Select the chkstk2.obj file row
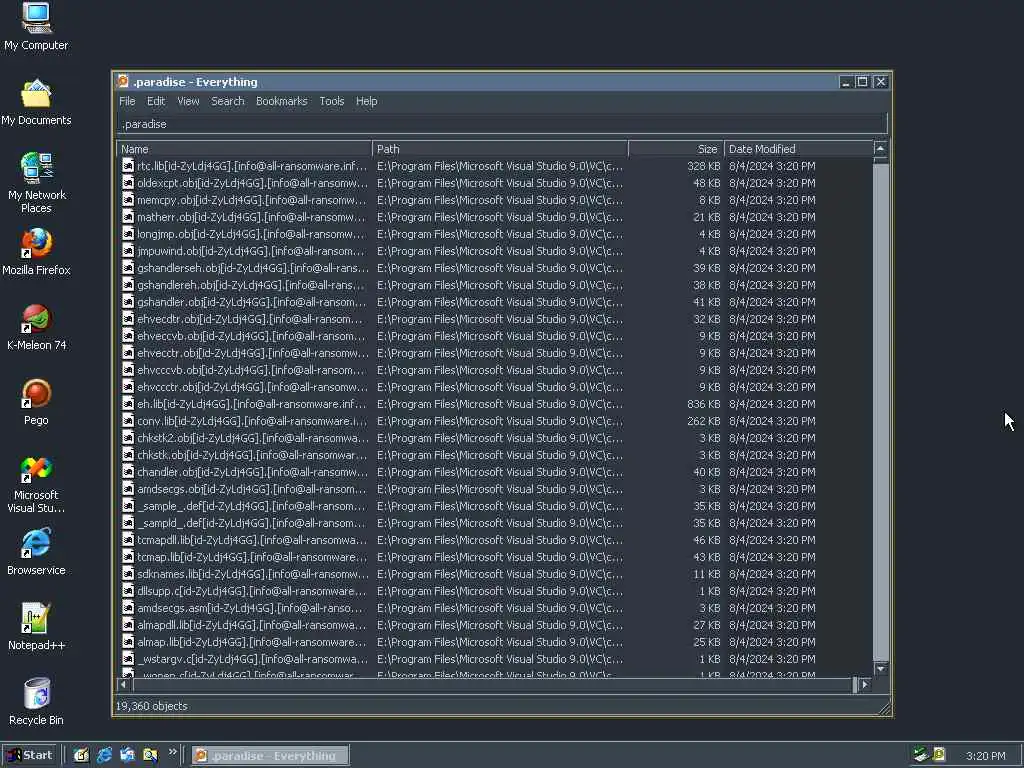 coord(494,438)
